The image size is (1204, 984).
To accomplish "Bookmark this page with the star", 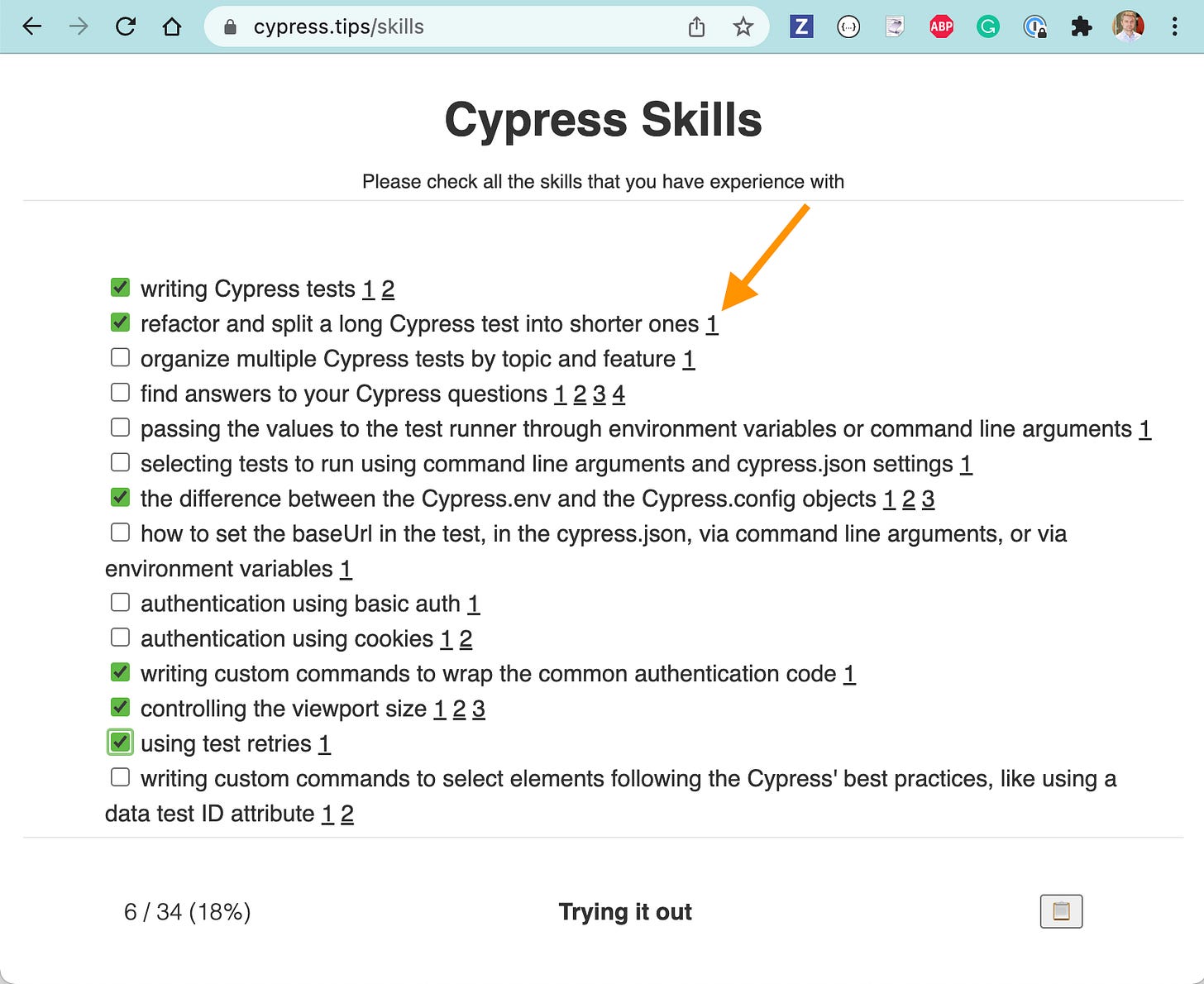I will point(743,26).
